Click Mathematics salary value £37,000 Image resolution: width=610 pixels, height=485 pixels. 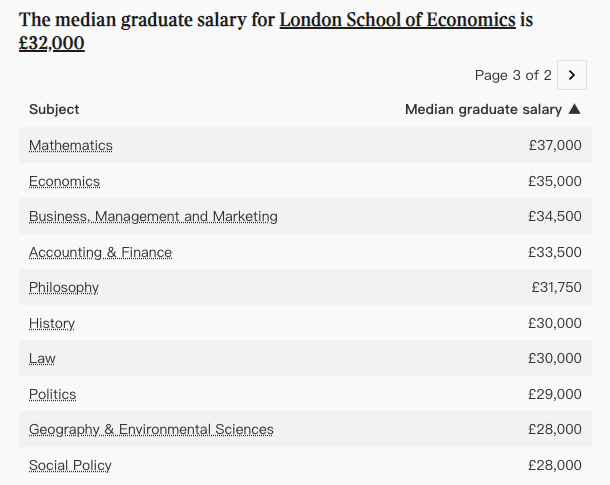(x=555, y=145)
